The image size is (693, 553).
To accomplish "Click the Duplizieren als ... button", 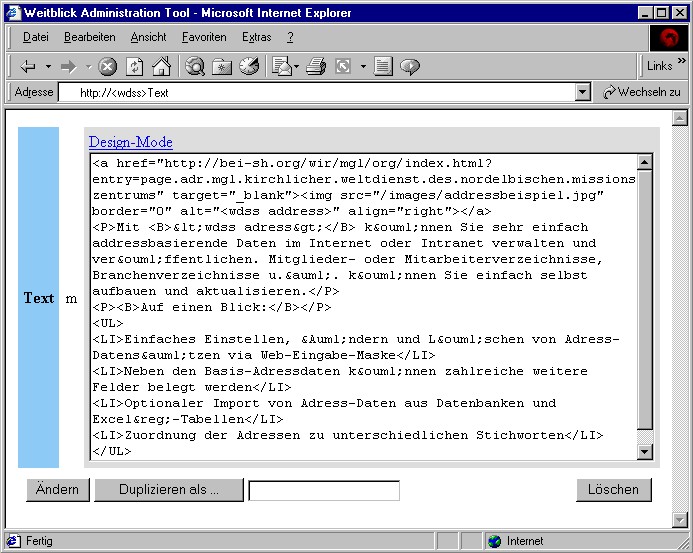I will point(168,490).
